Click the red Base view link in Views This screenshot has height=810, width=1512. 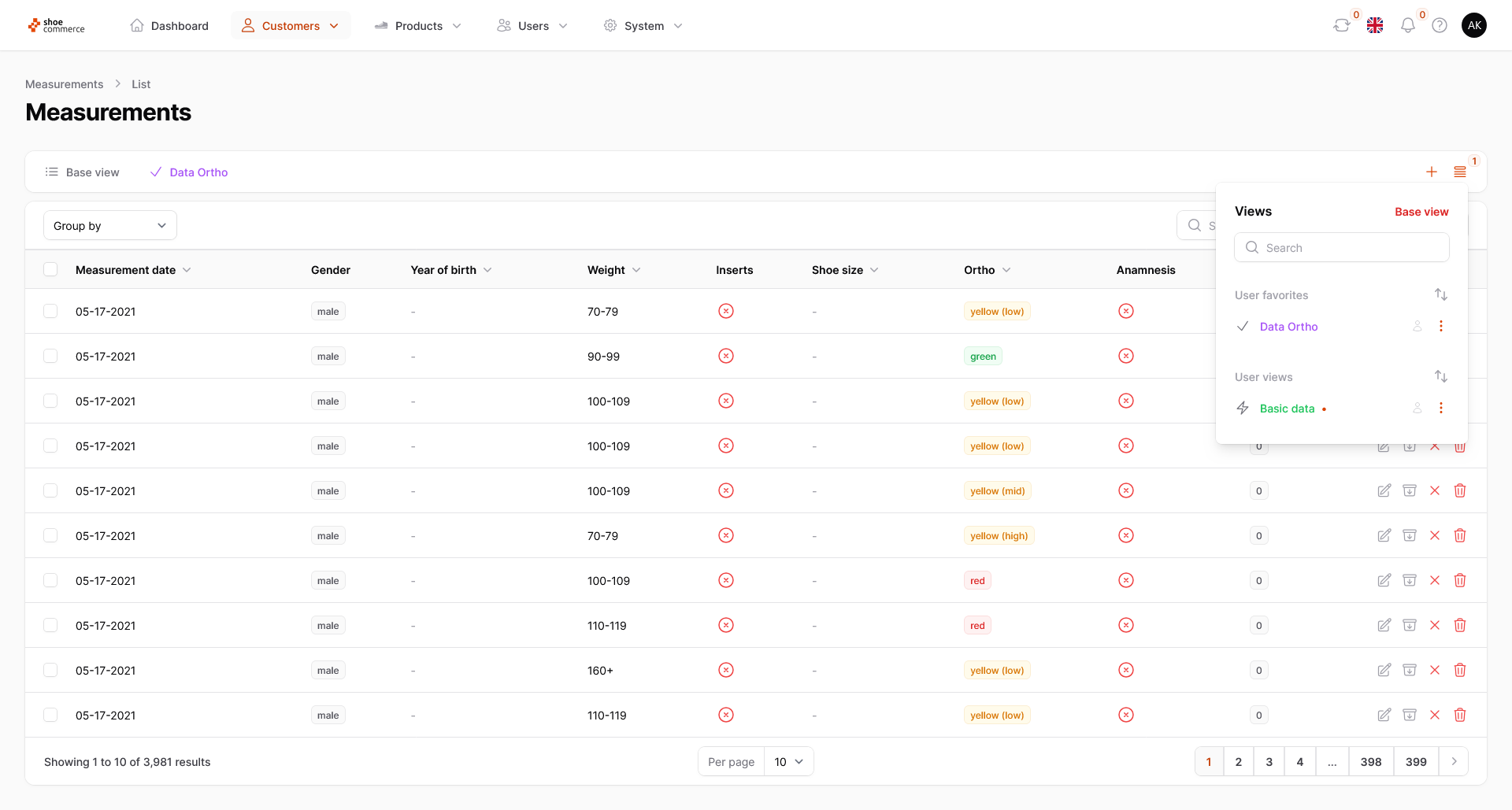click(1421, 212)
